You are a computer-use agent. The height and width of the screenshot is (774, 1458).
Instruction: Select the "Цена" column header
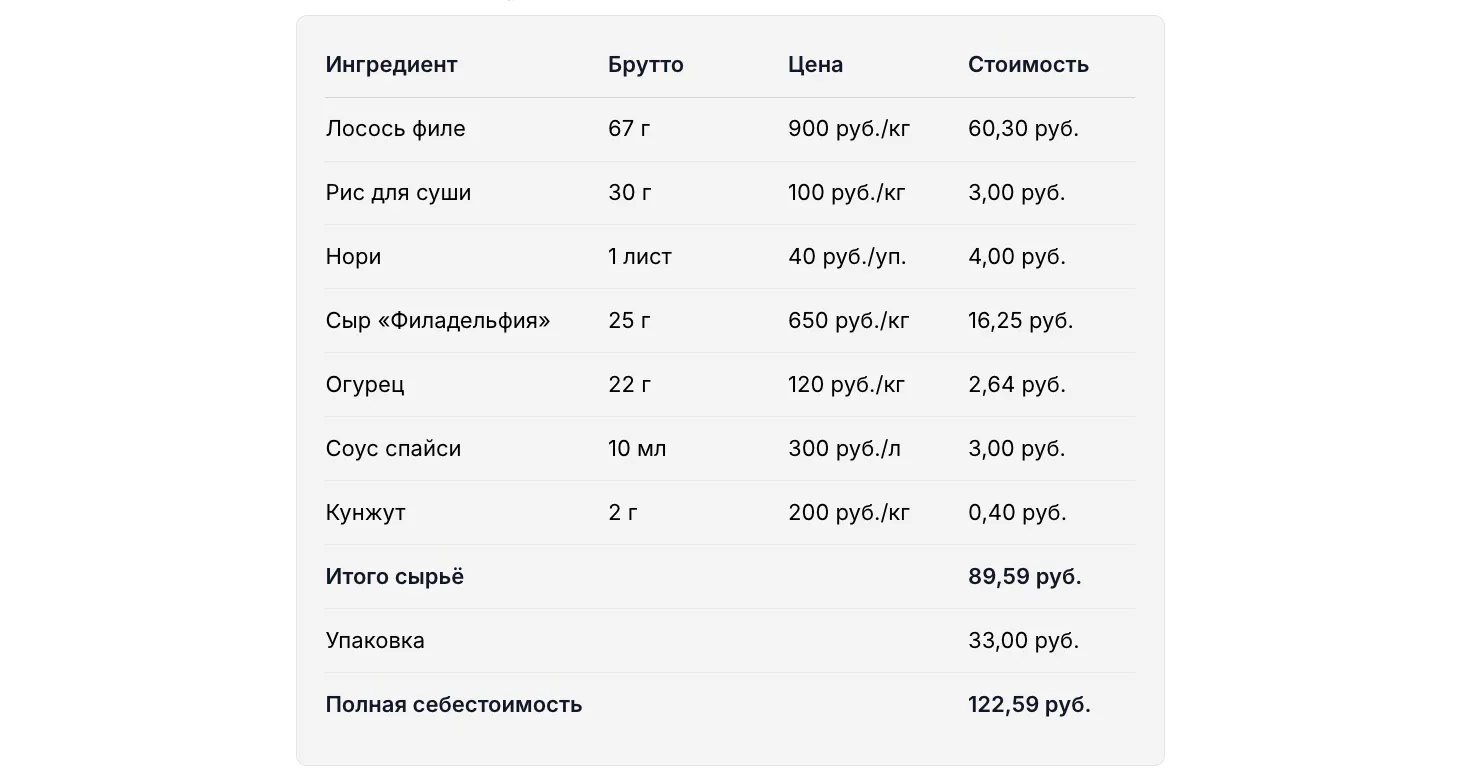click(815, 65)
